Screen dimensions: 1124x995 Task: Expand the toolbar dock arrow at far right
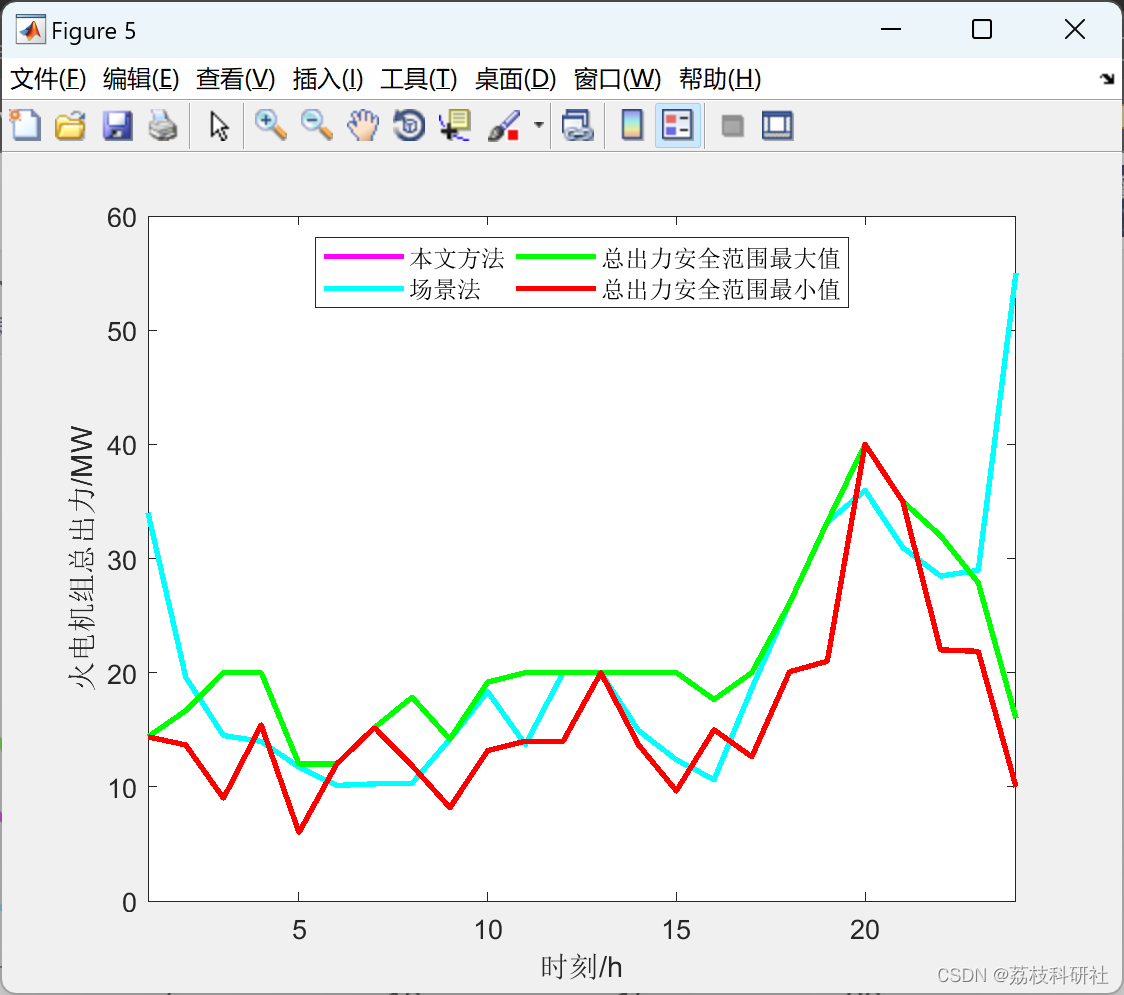(1106, 79)
